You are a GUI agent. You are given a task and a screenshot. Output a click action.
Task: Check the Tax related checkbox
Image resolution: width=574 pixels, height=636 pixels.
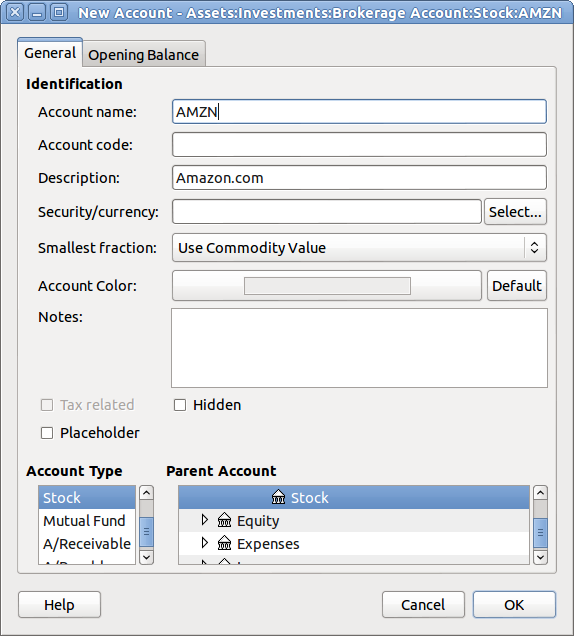pos(47,405)
